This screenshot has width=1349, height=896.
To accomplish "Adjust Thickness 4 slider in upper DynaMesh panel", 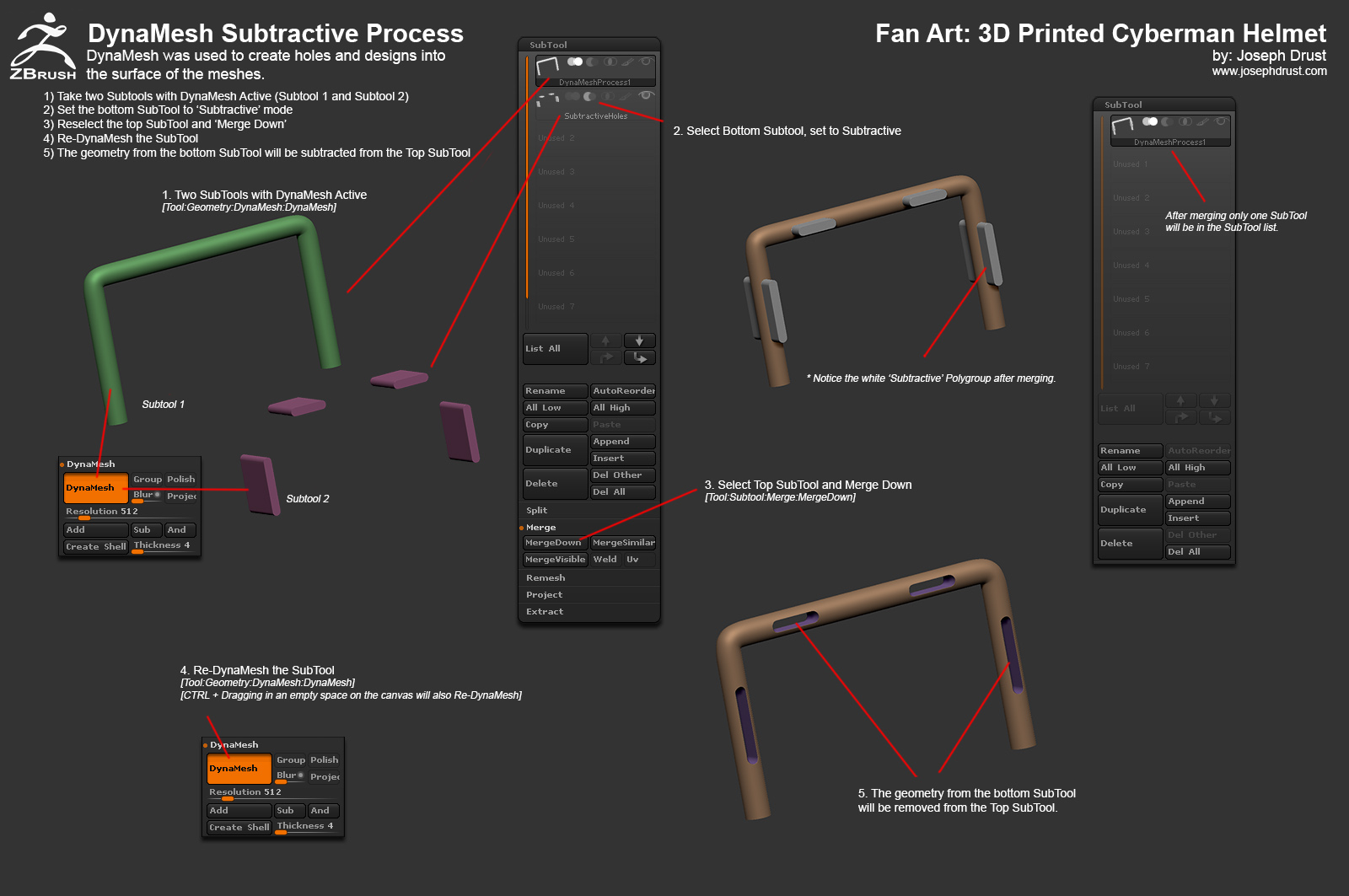I will [164, 546].
